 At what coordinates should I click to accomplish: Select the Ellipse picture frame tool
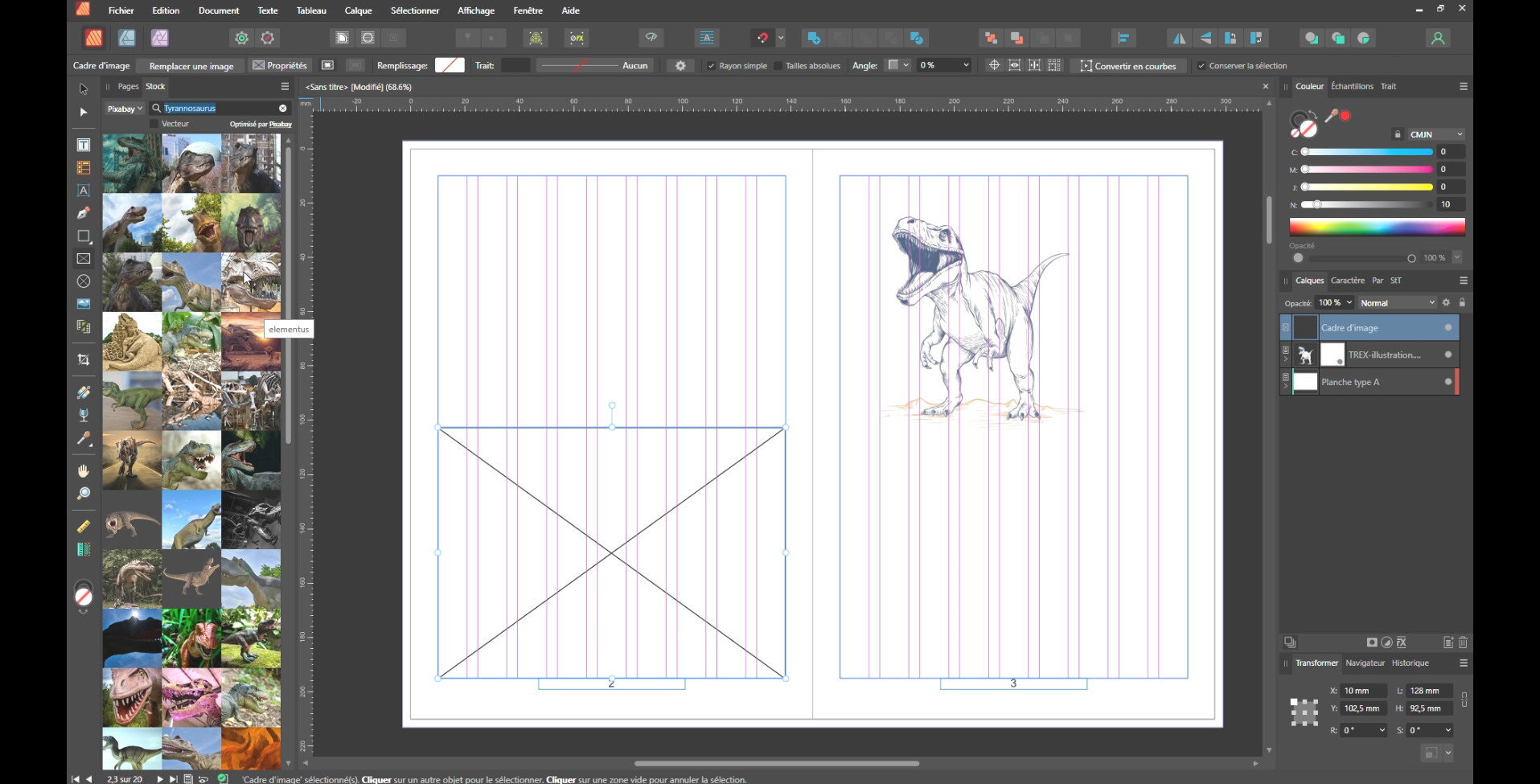(83, 281)
